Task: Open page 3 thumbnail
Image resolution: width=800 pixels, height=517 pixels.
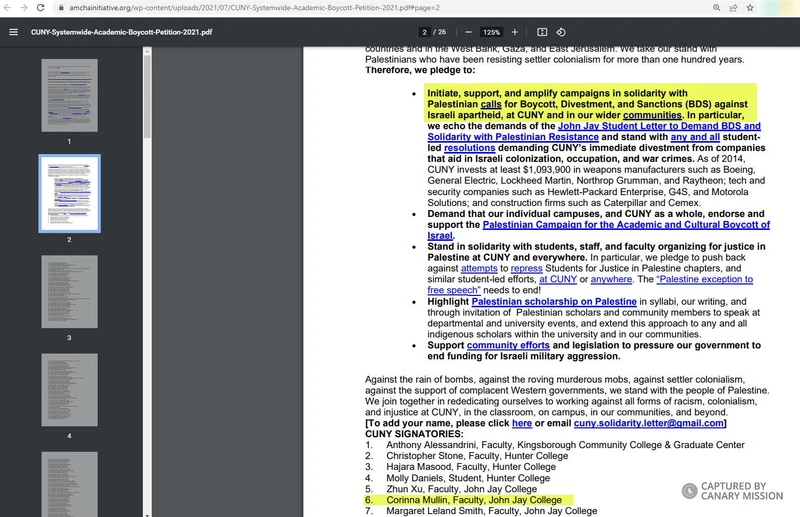Action: 69,291
